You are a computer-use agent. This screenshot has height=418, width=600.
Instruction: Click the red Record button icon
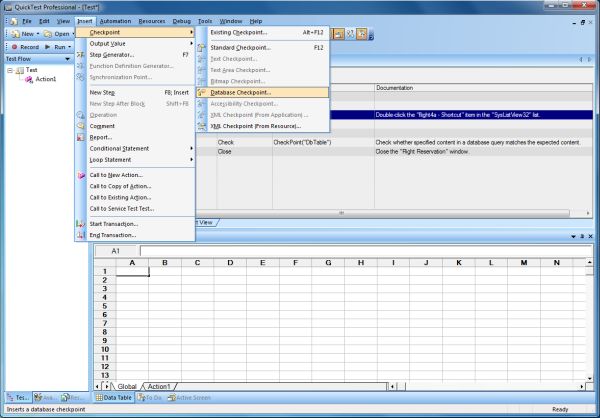(15, 47)
